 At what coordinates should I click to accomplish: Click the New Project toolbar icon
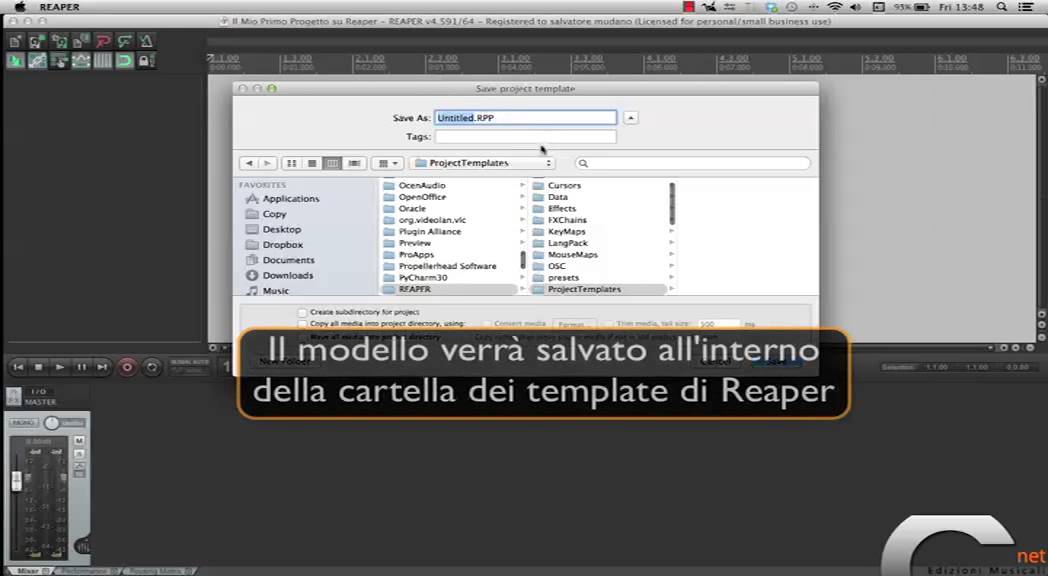point(15,41)
